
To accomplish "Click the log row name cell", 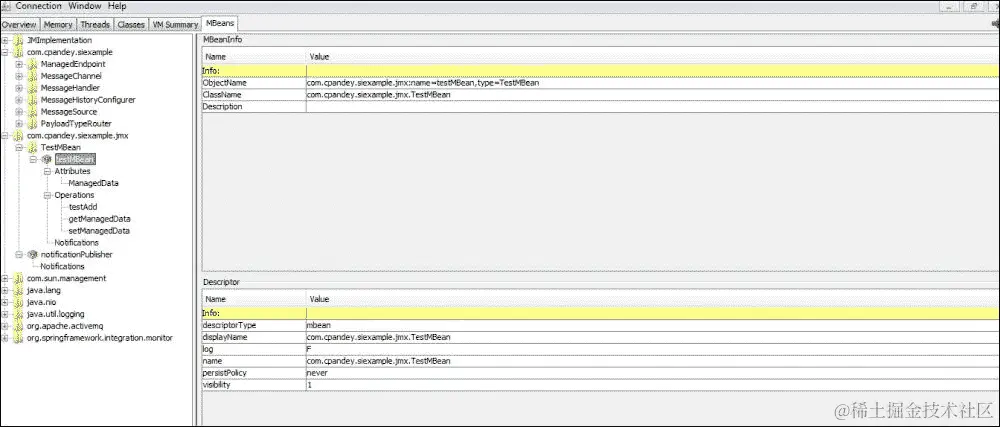I will (x=254, y=349).
